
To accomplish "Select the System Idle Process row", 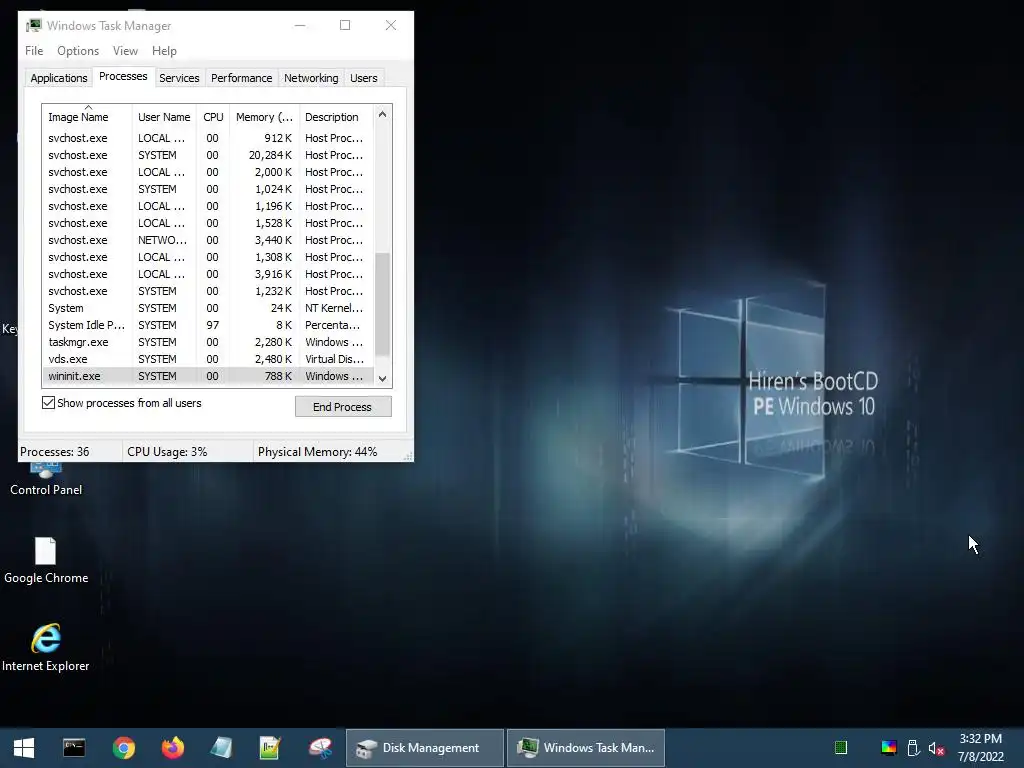I will (x=208, y=325).
